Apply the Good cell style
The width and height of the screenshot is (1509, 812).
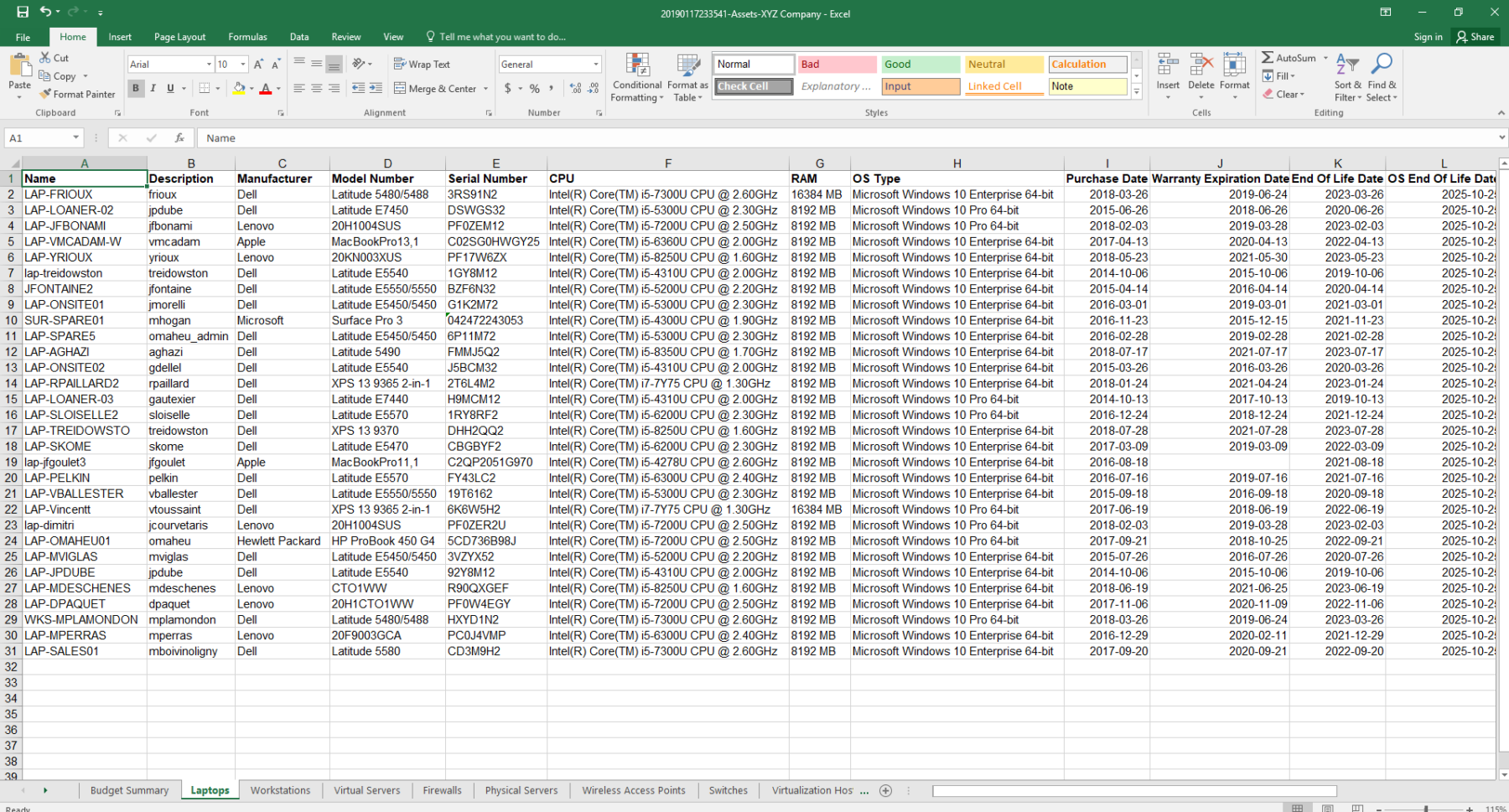920,65
